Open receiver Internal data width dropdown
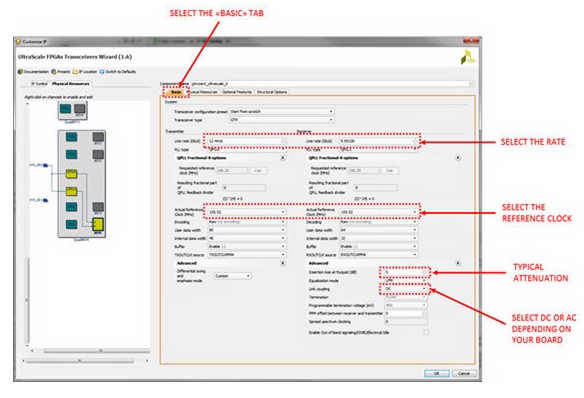Viewport: 584px width, 398px height. [379, 238]
